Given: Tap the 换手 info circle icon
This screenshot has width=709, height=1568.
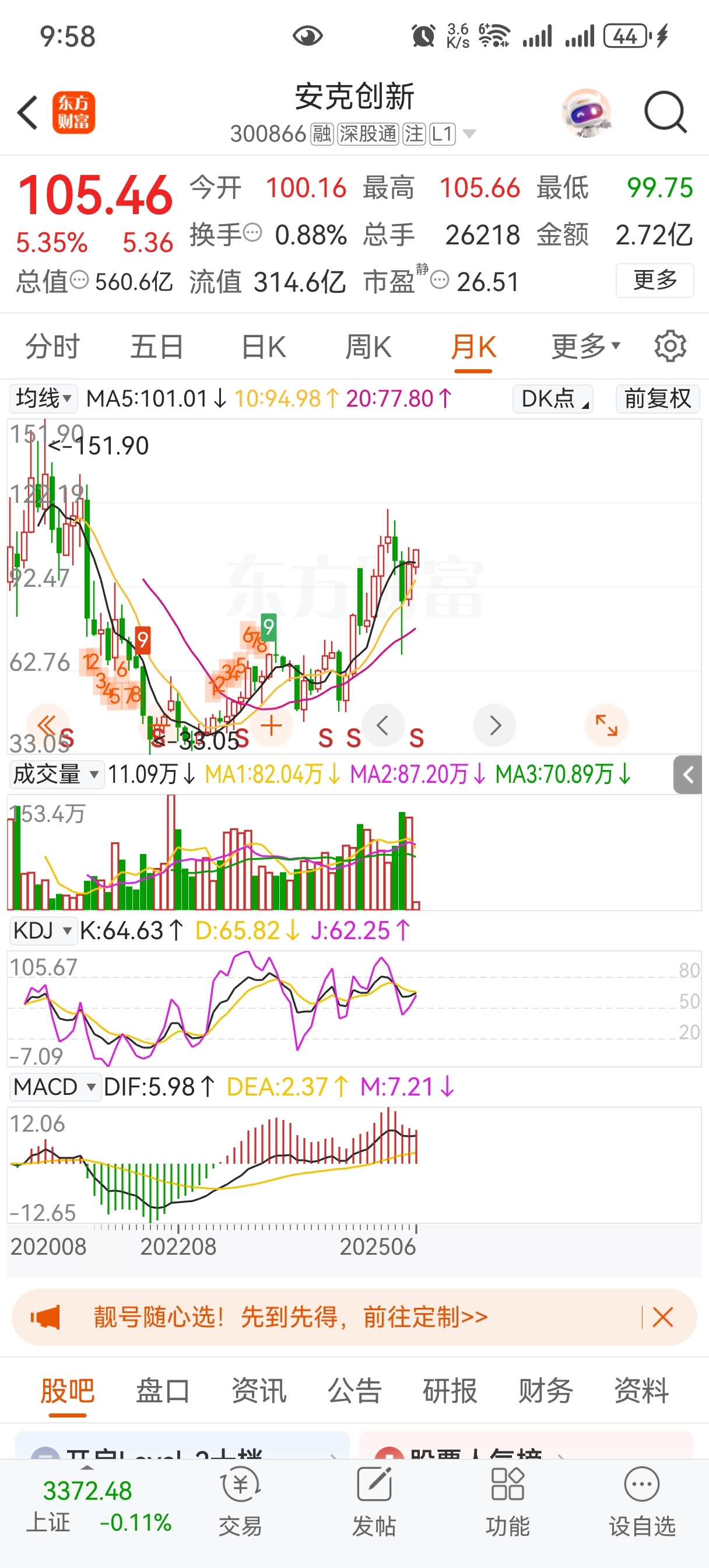Looking at the screenshot, I should point(252,233).
